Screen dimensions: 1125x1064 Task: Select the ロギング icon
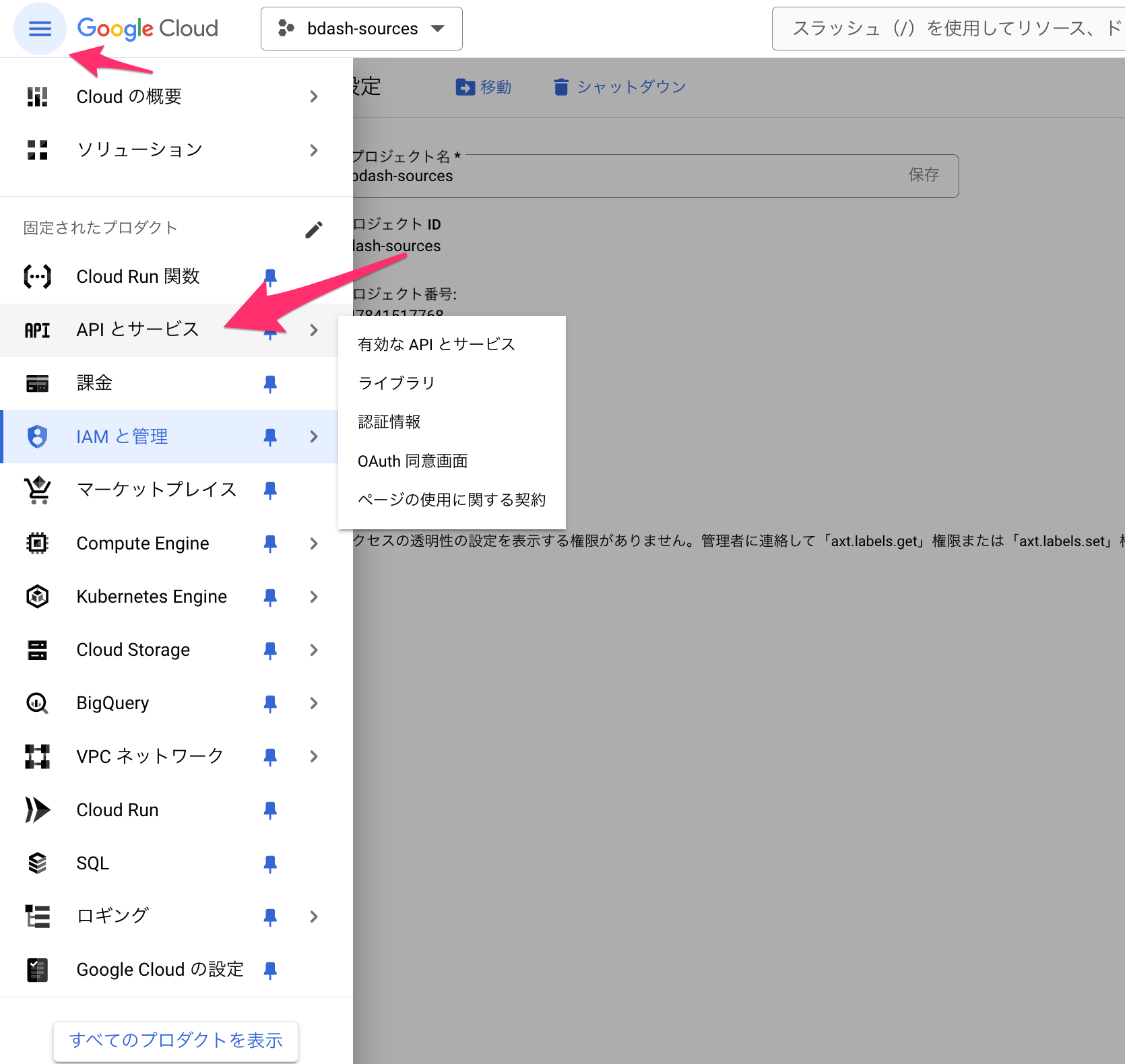(x=37, y=916)
